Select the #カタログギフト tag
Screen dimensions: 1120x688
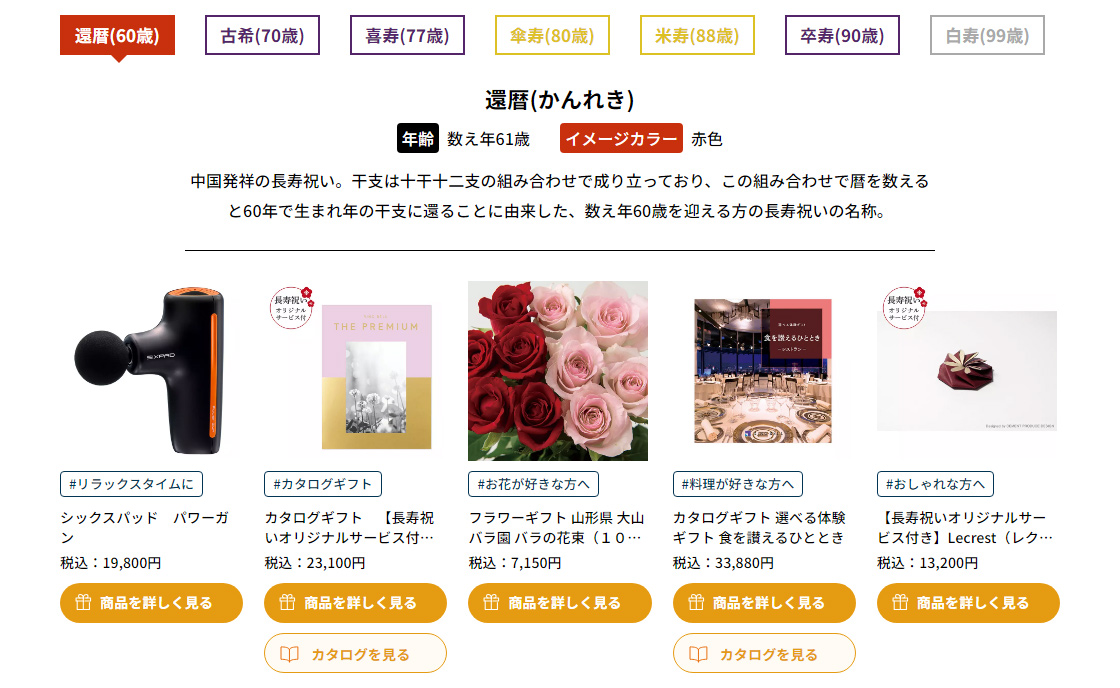(323, 484)
